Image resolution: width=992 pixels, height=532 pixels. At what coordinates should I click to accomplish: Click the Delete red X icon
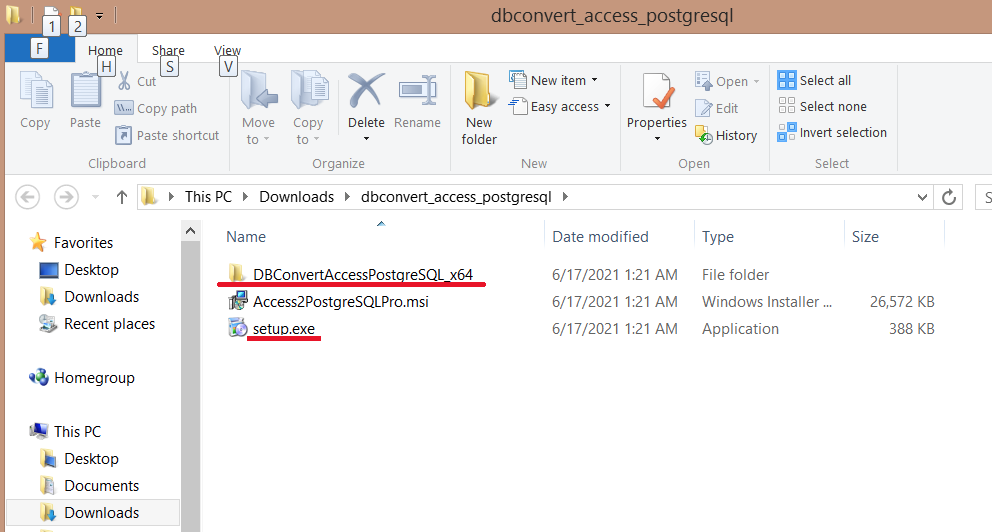click(366, 90)
